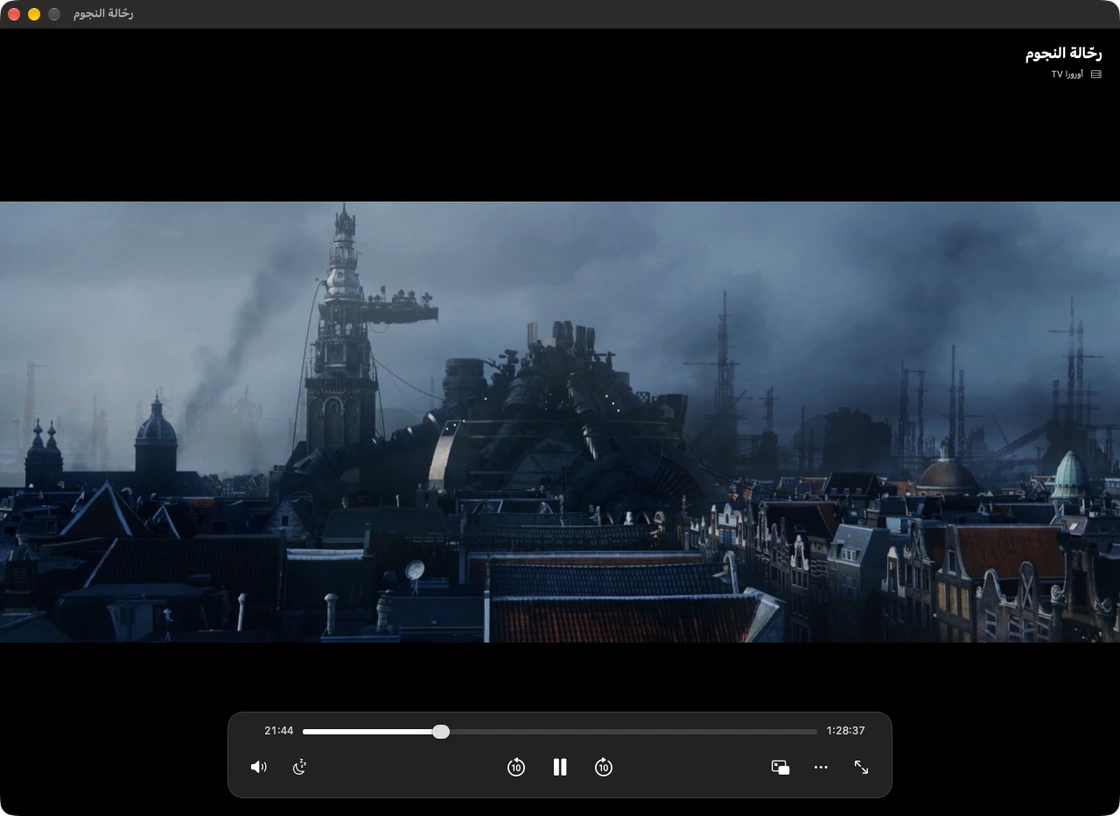Enter full screen with arrows icon
The image size is (1120, 816).
click(x=861, y=767)
